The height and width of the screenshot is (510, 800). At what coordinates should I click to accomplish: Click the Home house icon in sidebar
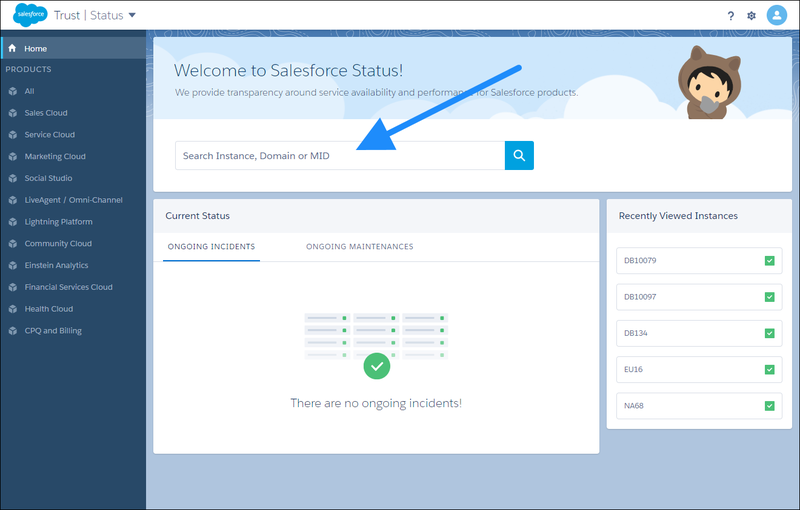[x=12, y=48]
